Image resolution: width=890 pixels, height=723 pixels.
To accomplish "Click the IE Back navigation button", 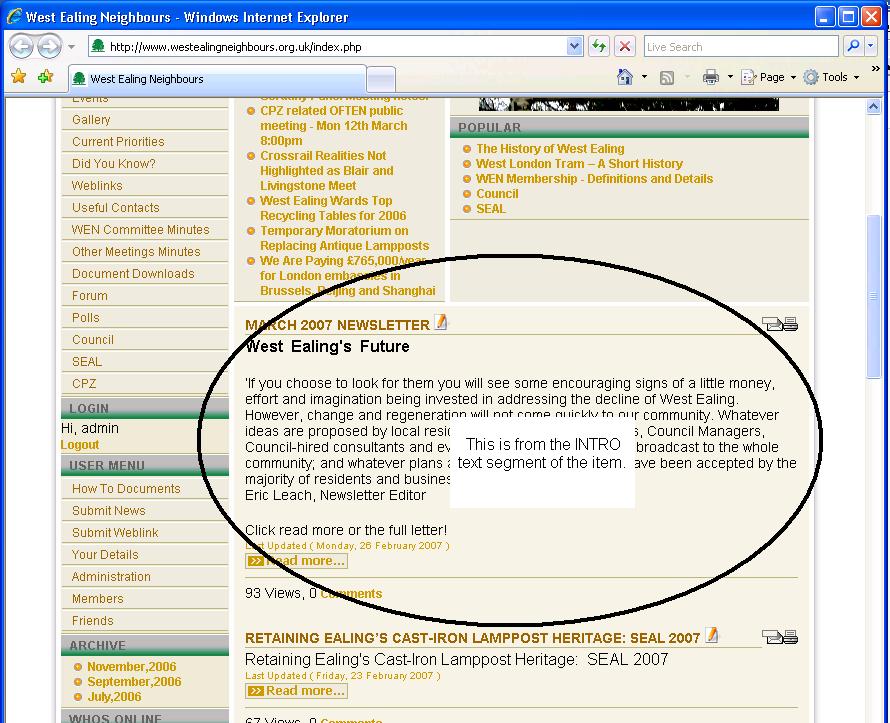I will pyautogui.click(x=22, y=47).
